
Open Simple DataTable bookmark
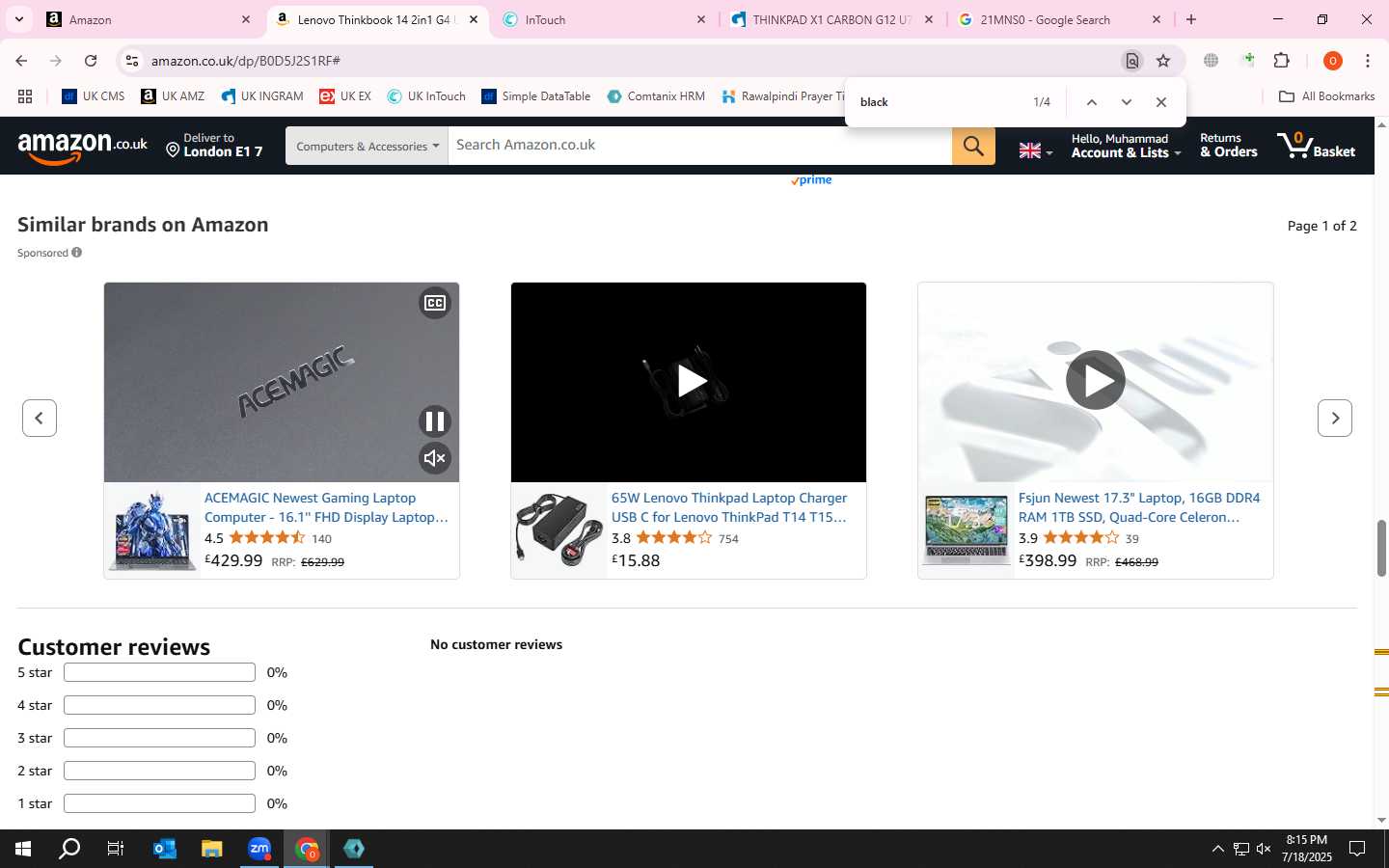click(536, 96)
